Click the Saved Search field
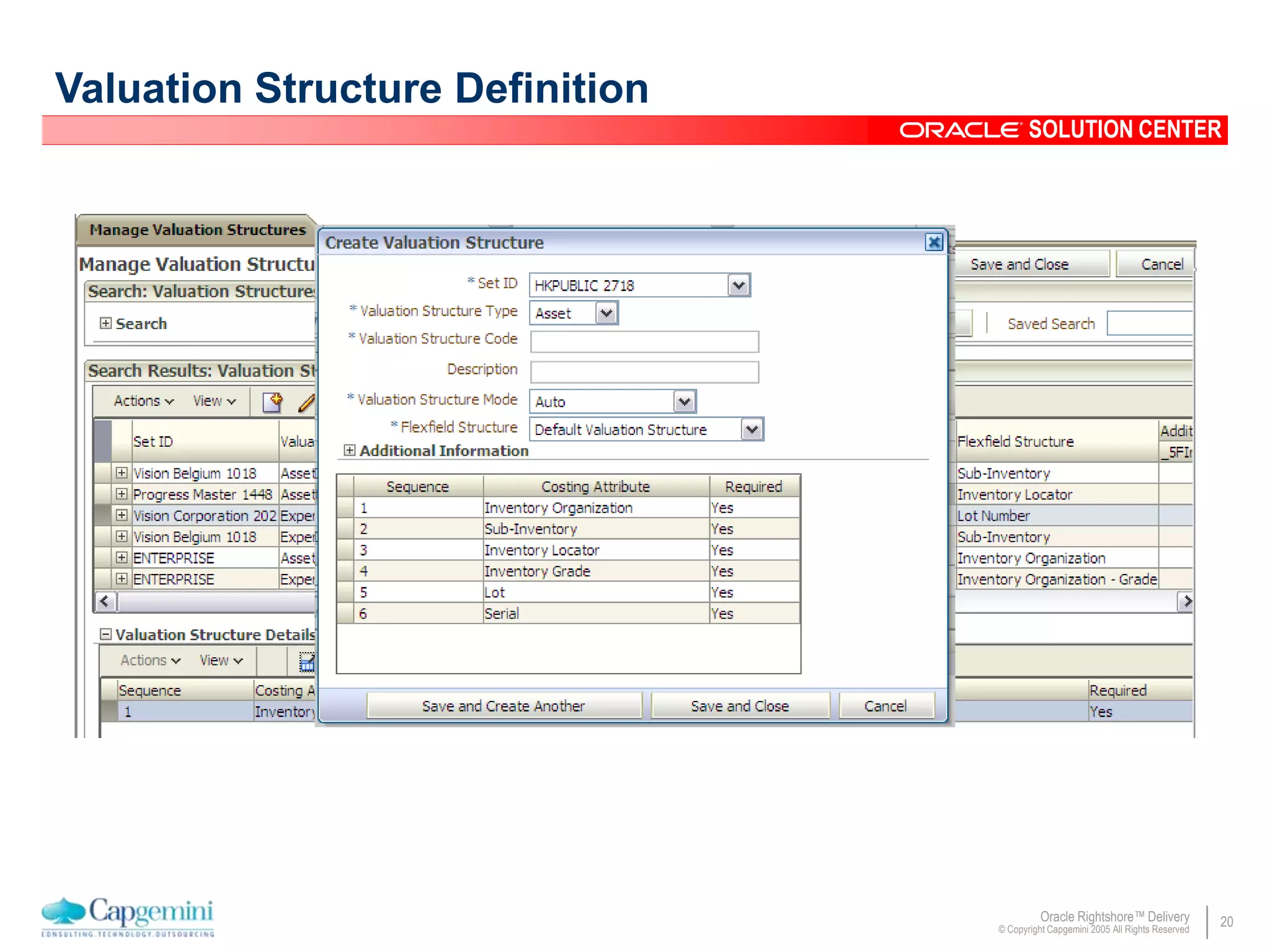Screen dimensions: 1270x952 (1150, 324)
